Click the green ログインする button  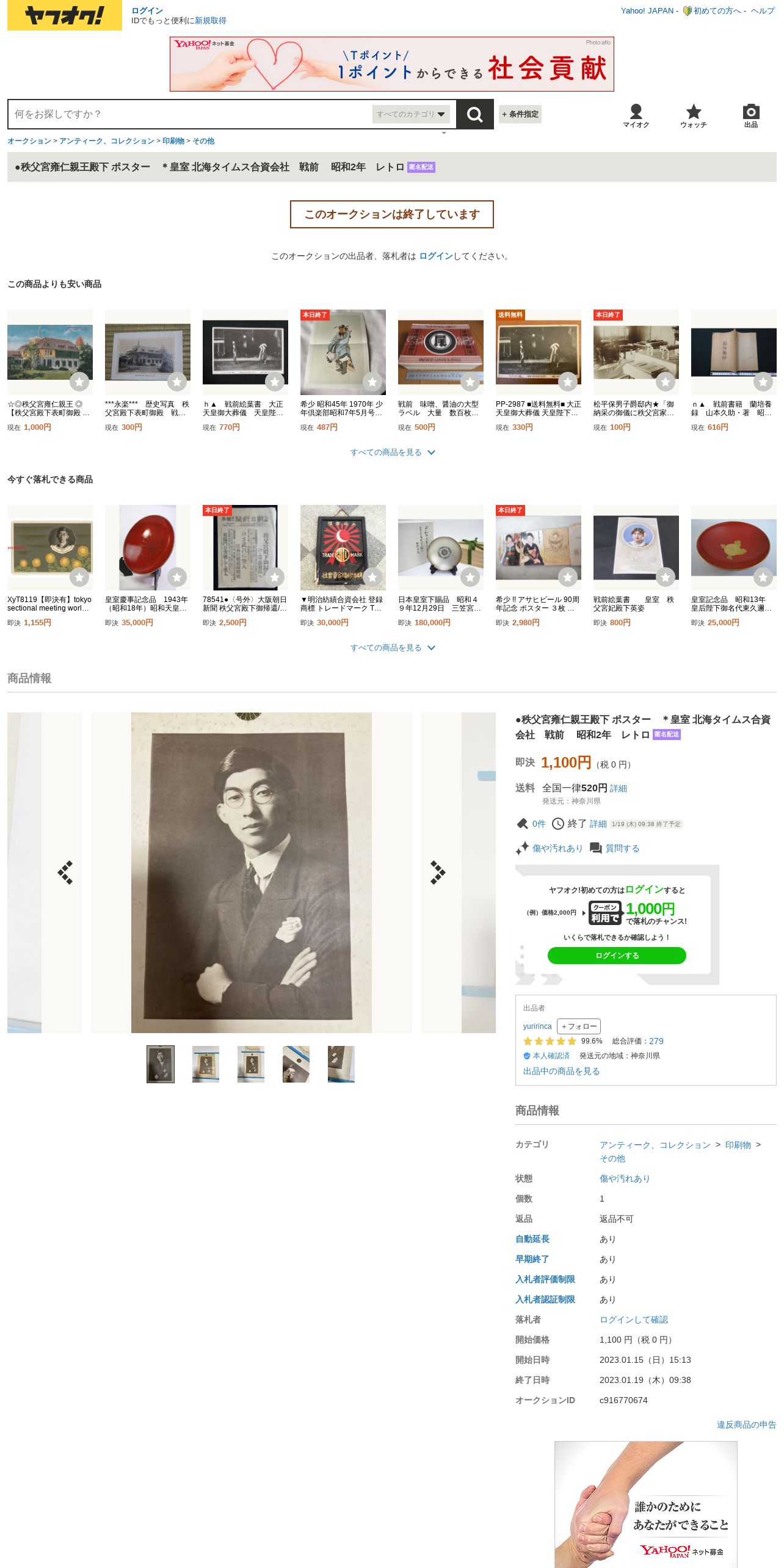coord(617,956)
